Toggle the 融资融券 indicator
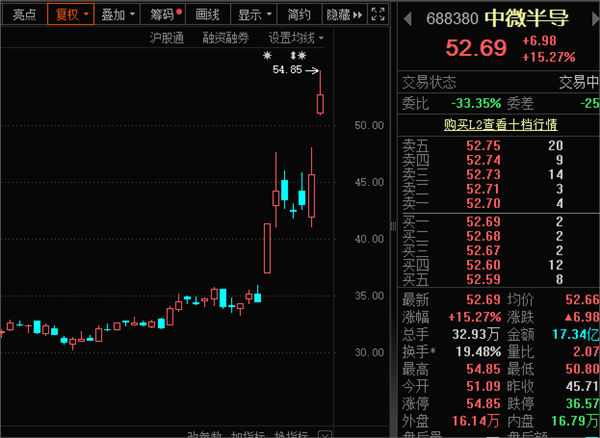This screenshot has height=438, width=600. coord(225,38)
